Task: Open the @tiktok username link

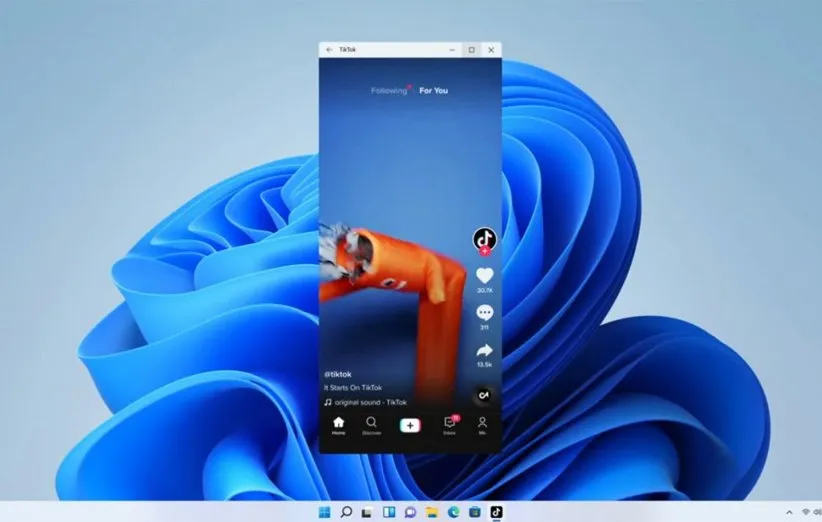Action: pos(340,375)
